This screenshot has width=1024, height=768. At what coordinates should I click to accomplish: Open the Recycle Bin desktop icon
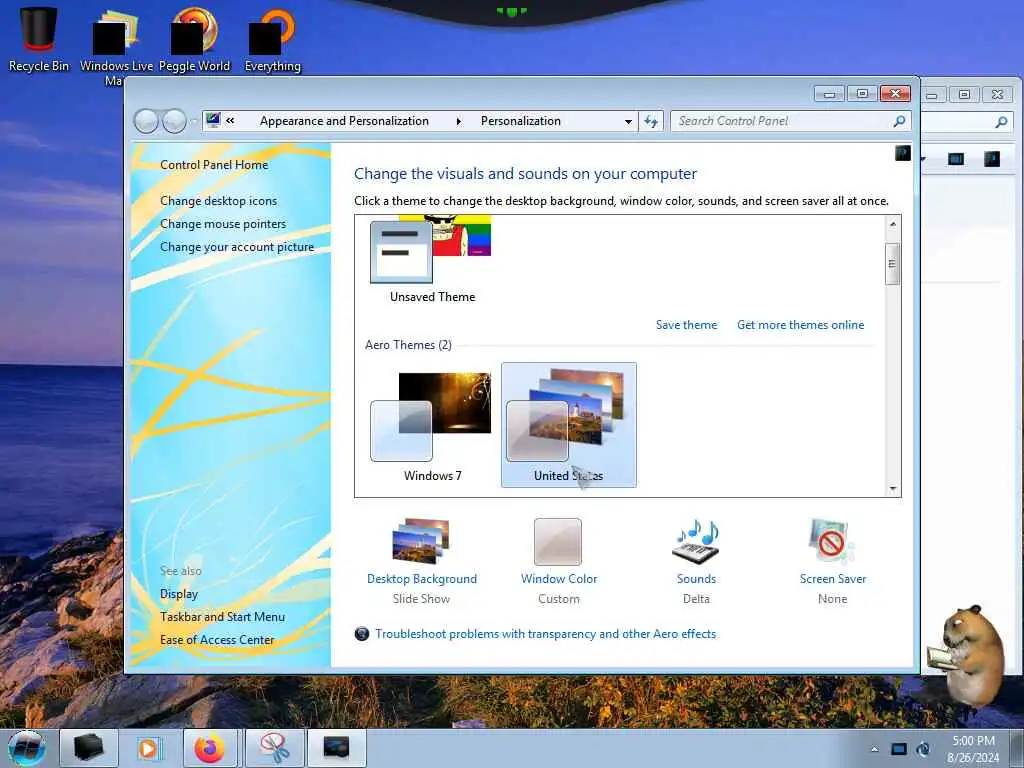(39, 38)
